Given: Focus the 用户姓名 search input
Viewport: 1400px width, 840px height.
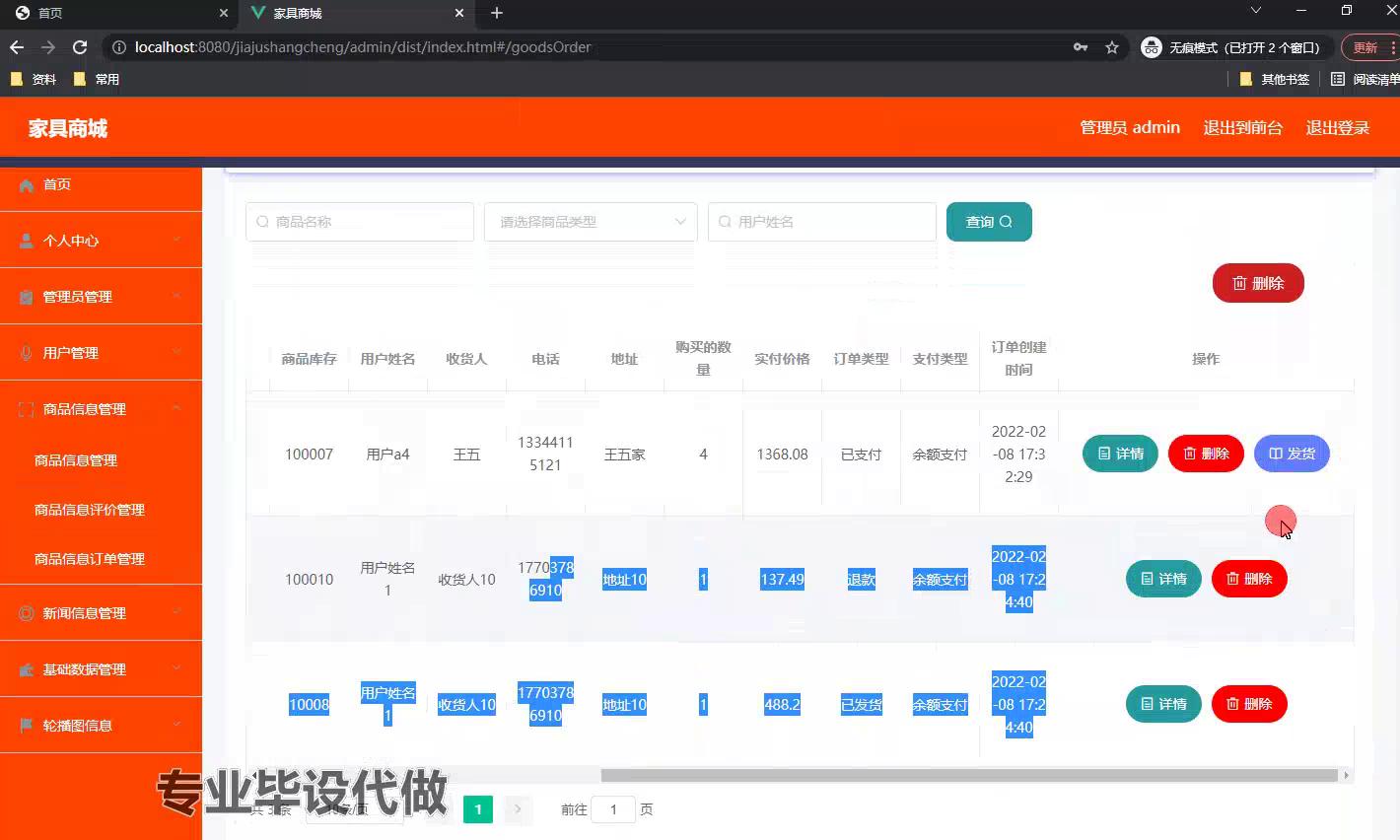Looking at the screenshot, I should click(x=822, y=222).
